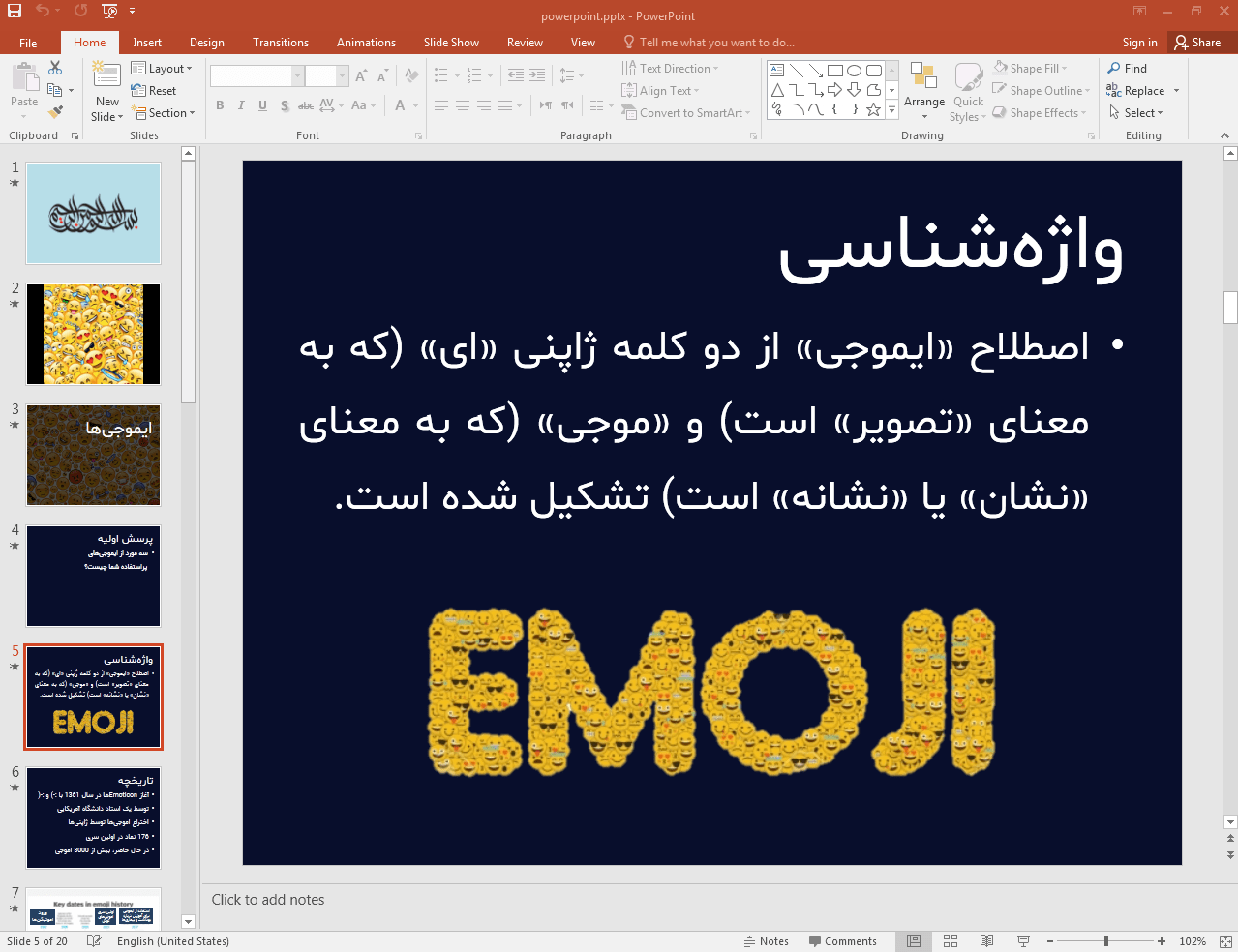
Task: Click the Find magnifier icon
Action: click(1114, 68)
